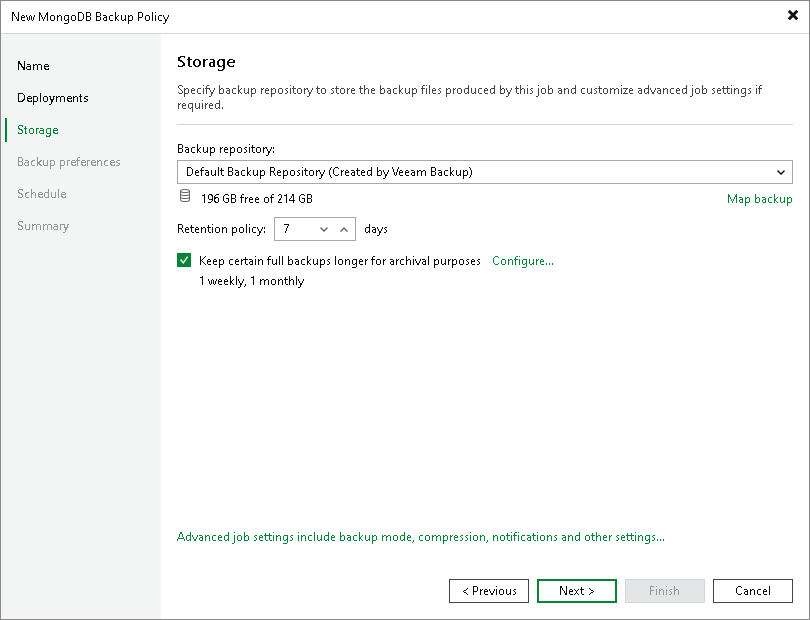Open the Advanced job settings link
The height and width of the screenshot is (620, 810).
coord(420,537)
